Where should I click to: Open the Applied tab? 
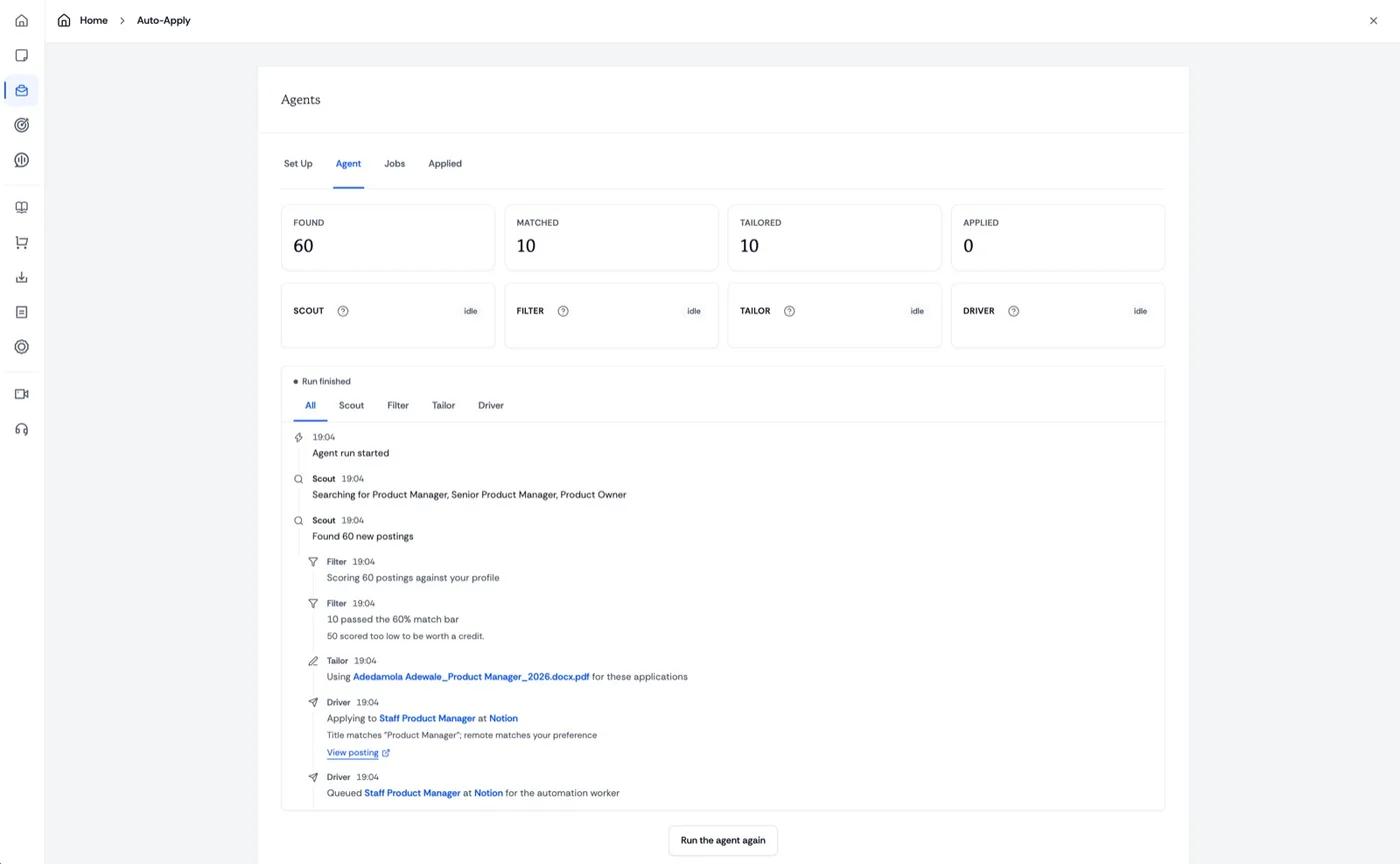(445, 164)
